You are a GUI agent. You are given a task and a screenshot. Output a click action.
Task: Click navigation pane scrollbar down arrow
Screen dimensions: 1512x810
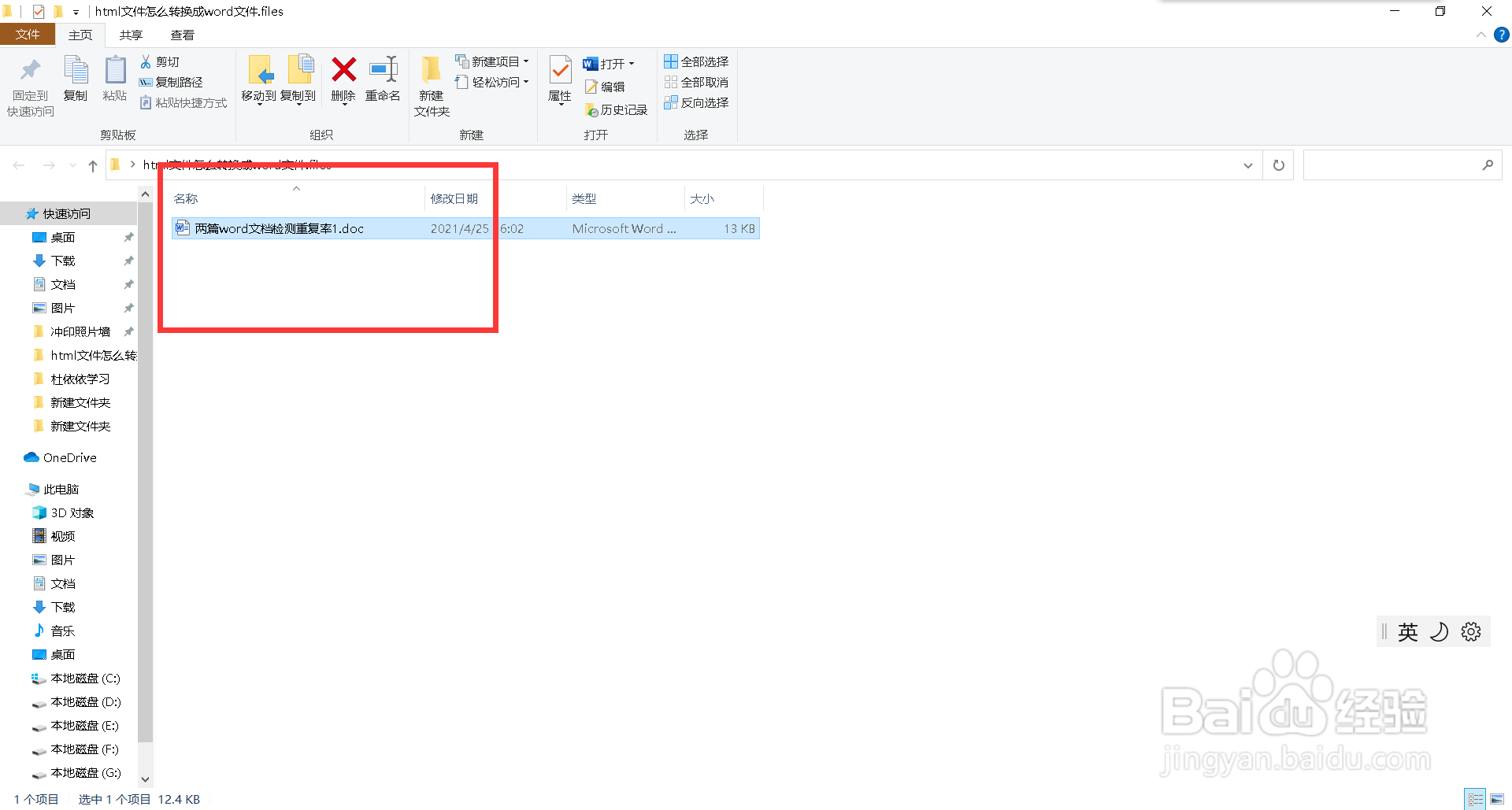[x=145, y=779]
